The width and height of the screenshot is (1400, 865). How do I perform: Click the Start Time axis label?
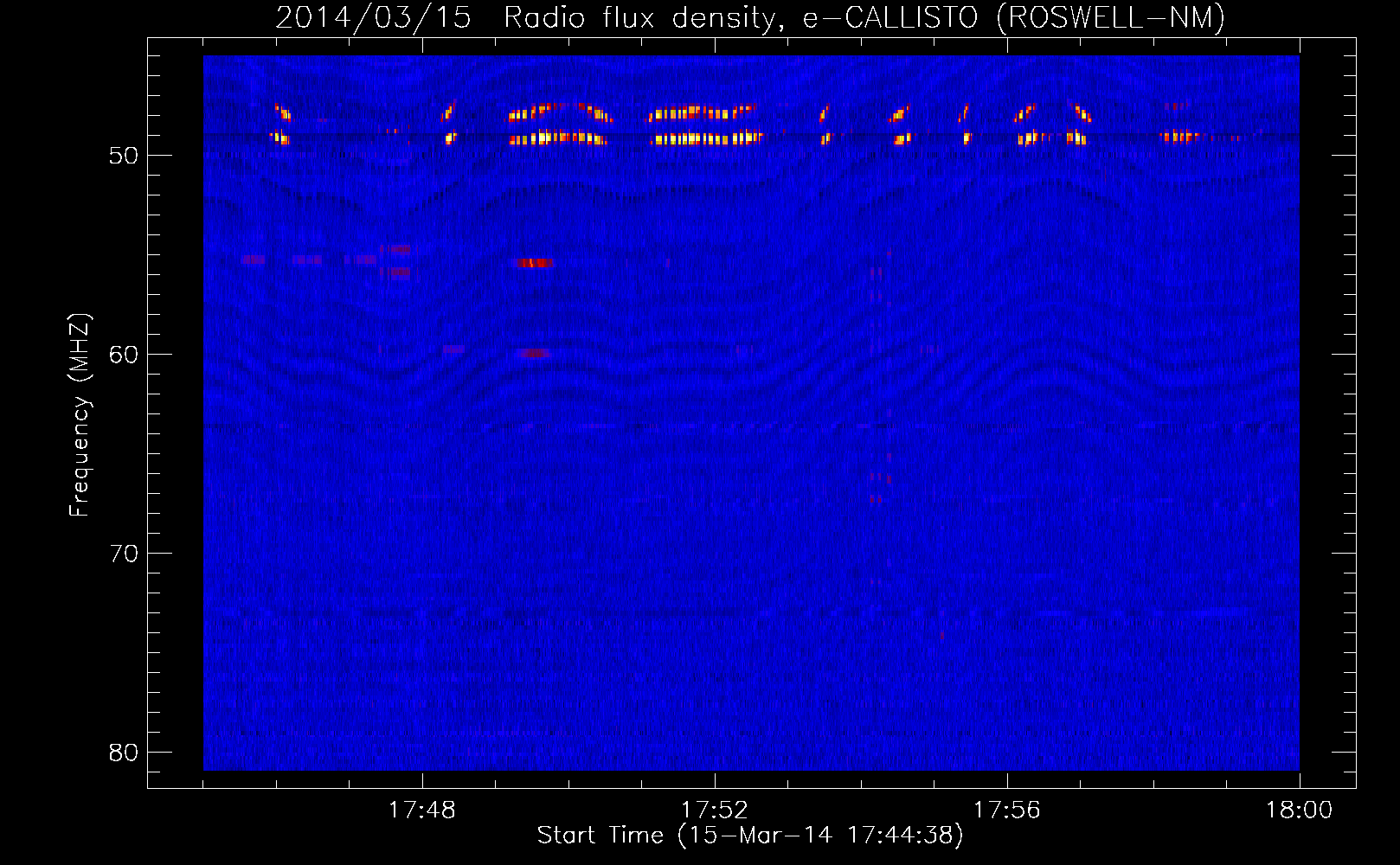[x=750, y=836]
